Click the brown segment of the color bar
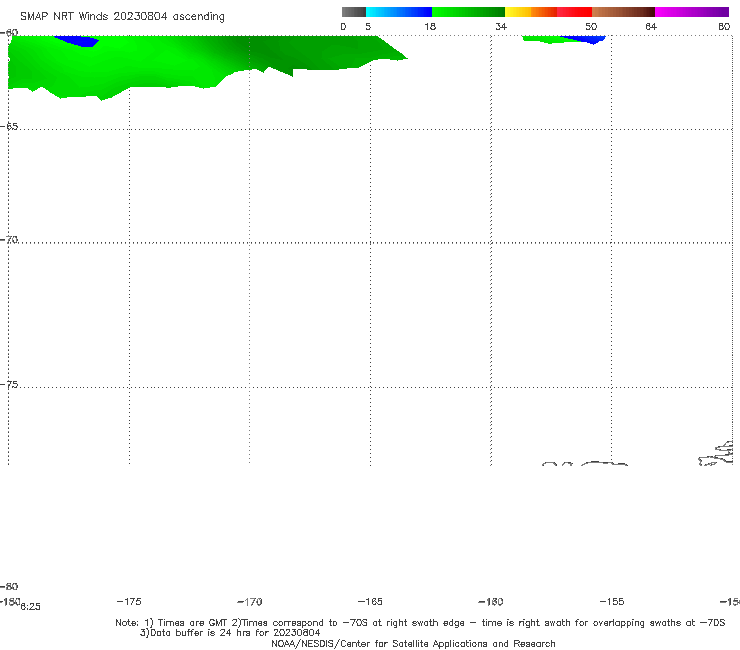This screenshot has width=740, height=650. [623, 12]
